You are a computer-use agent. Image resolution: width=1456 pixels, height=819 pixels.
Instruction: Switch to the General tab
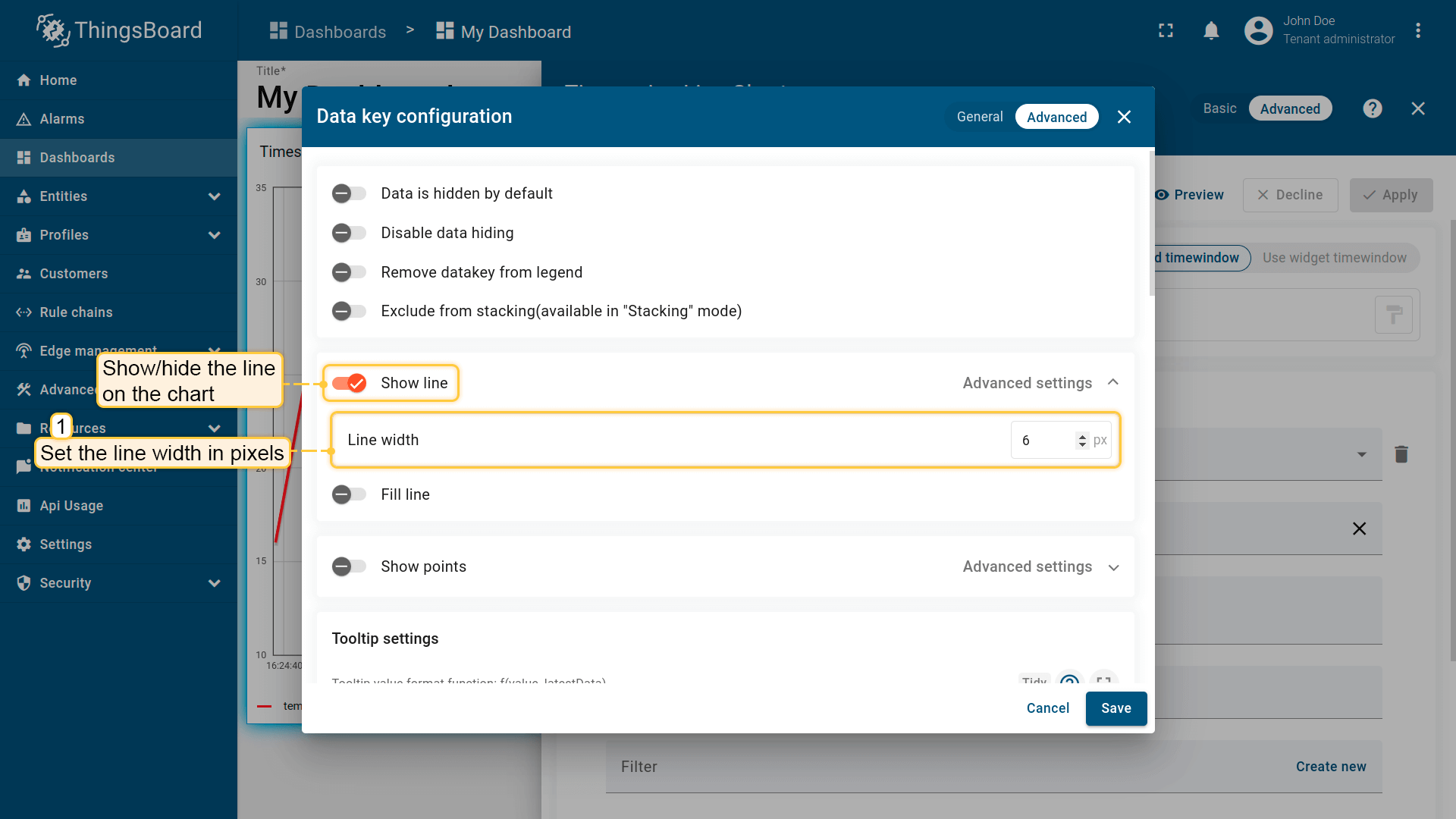click(979, 117)
